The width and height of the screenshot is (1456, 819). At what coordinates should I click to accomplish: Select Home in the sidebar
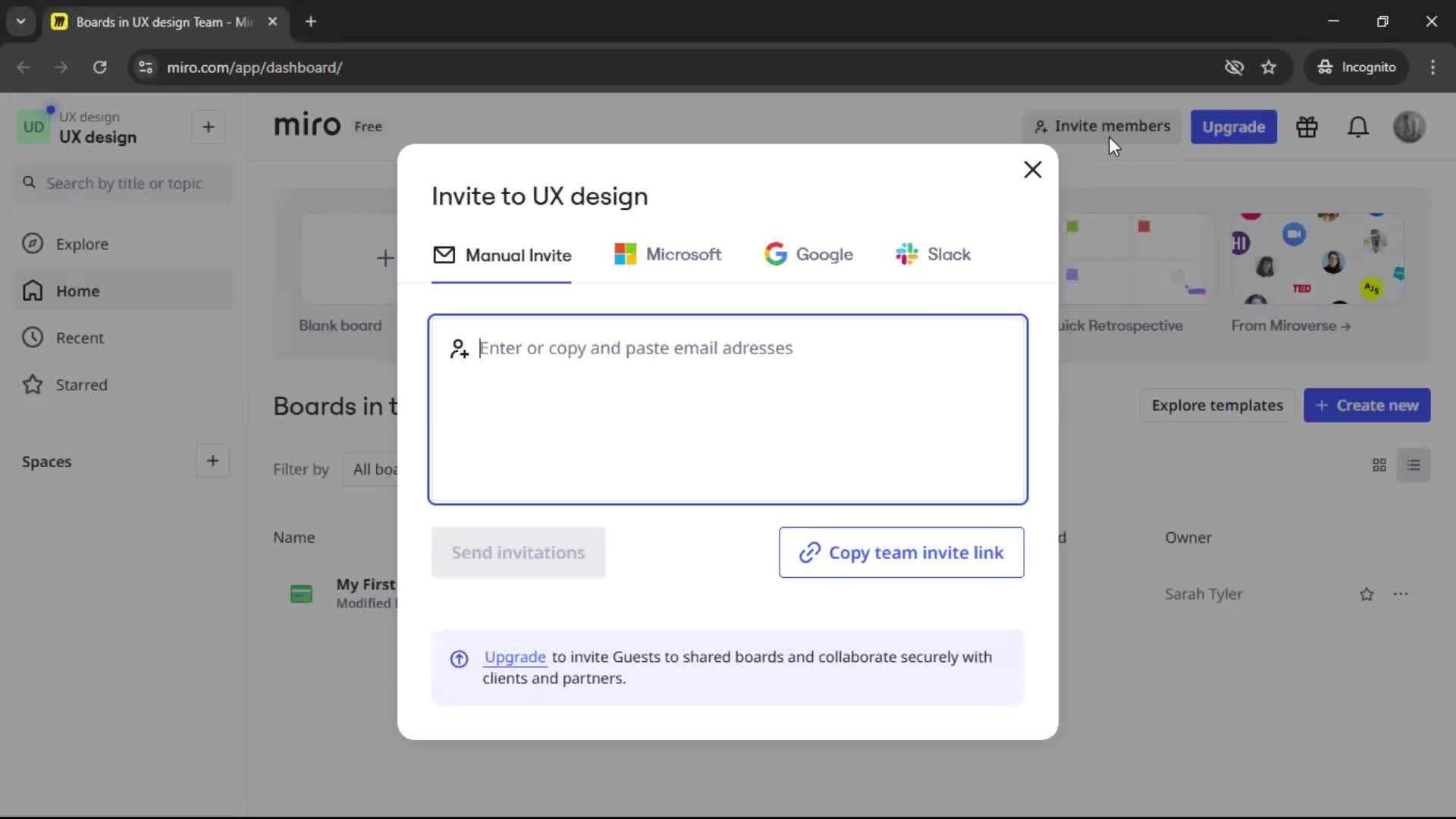[x=124, y=291]
